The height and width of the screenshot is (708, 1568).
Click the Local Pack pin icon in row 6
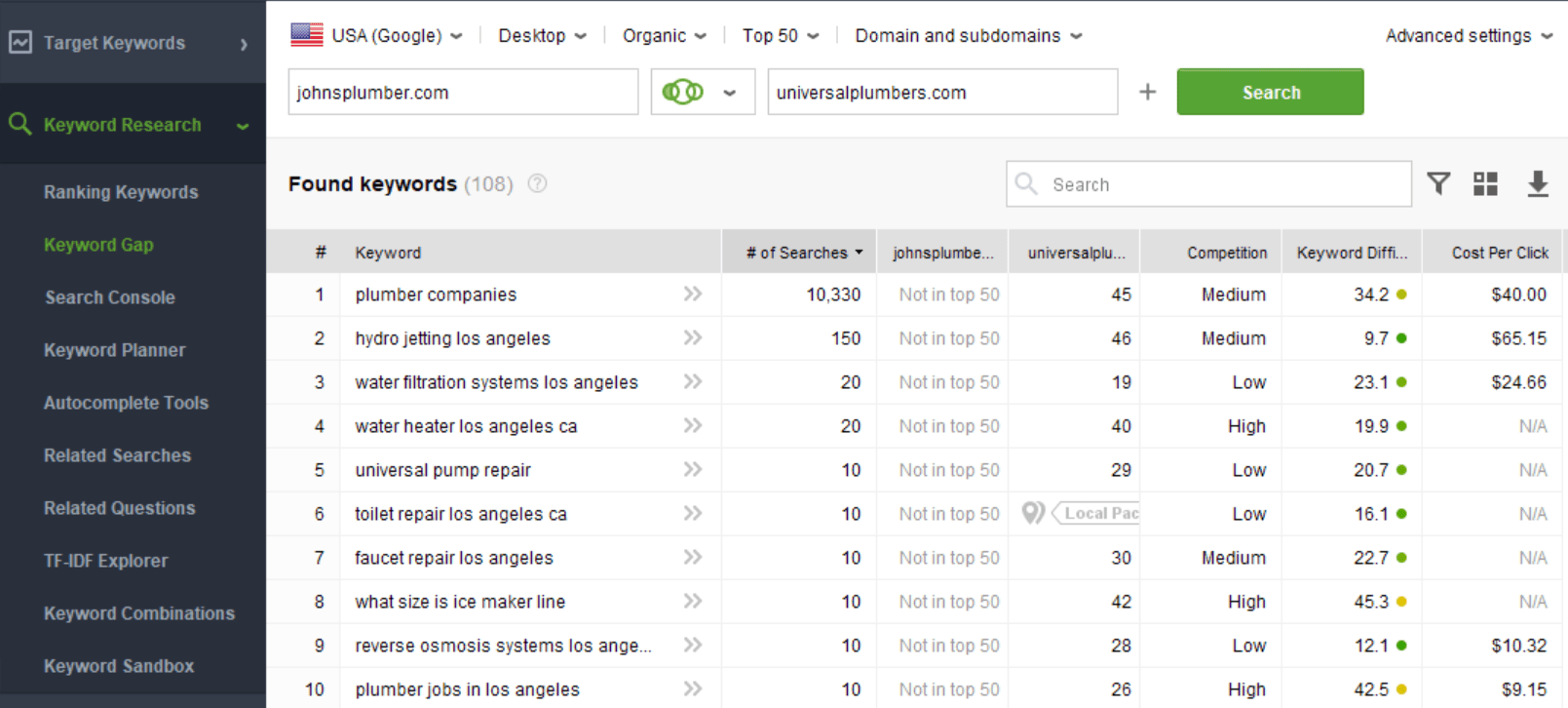[1033, 513]
